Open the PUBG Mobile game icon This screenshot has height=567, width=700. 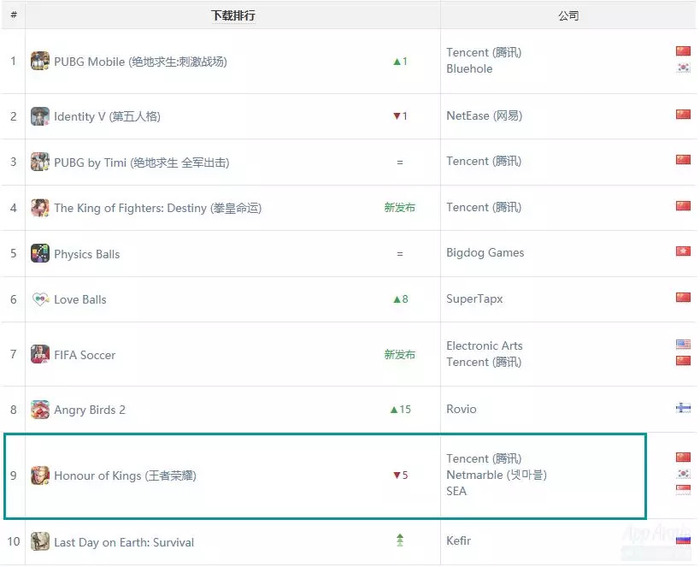click(40, 61)
